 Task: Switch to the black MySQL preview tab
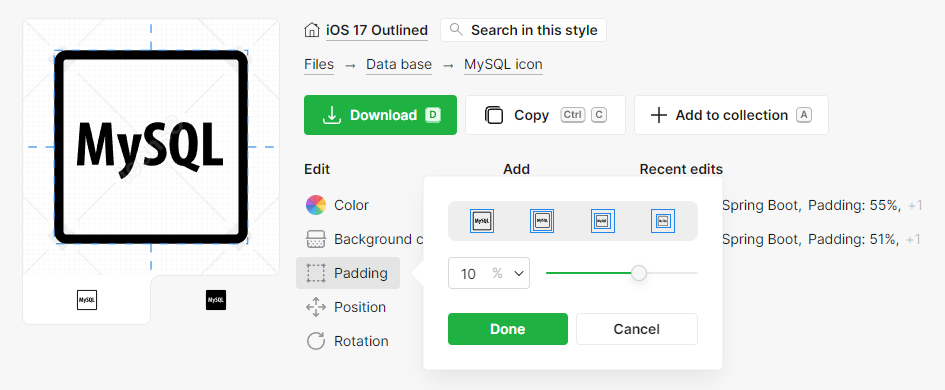(x=216, y=300)
